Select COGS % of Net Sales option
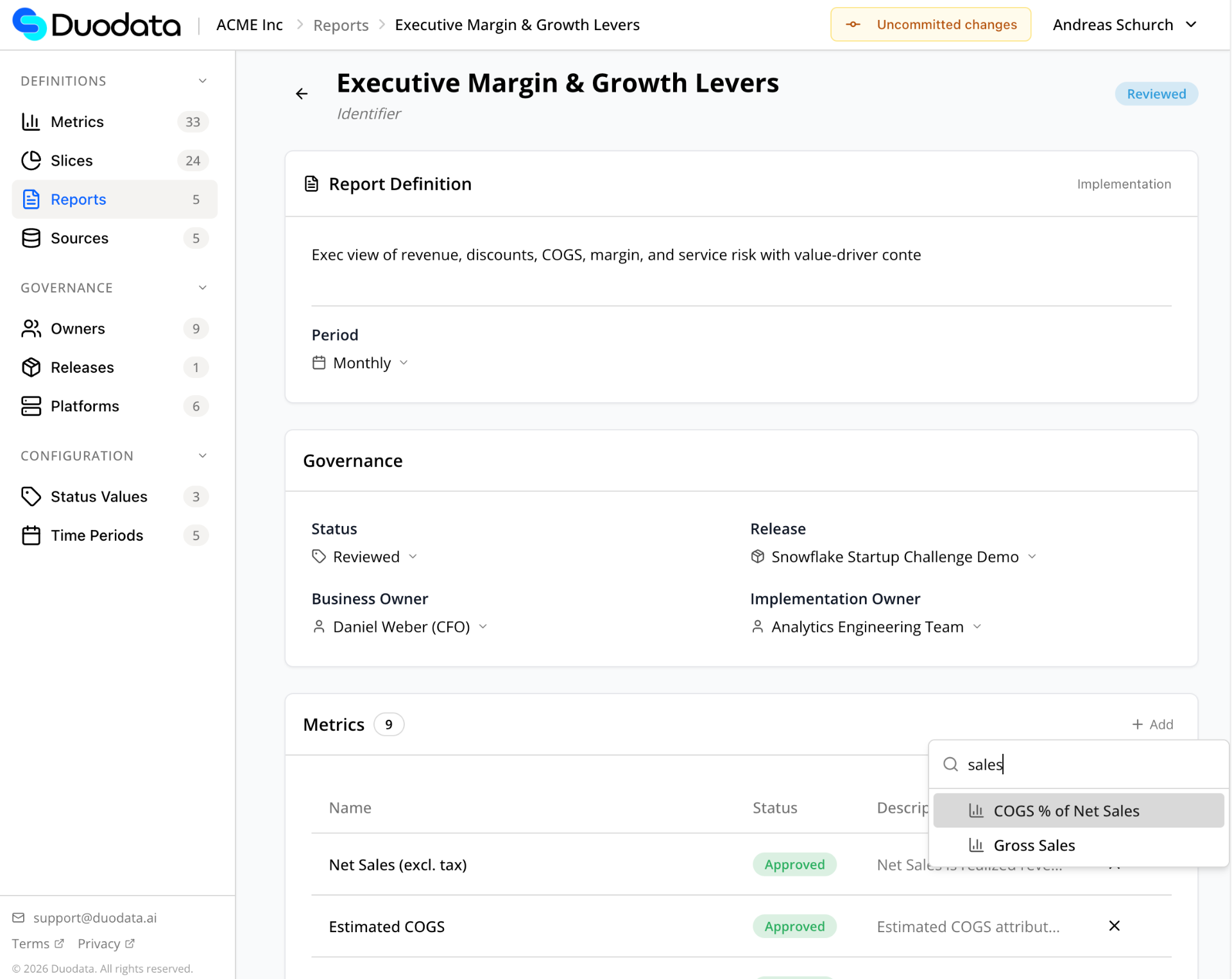Image resolution: width=1232 pixels, height=979 pixels. 1066,811
